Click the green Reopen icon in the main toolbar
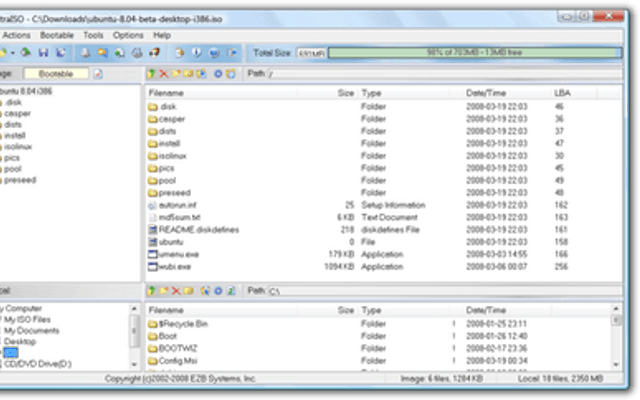The image size is (640, 400). (26, 52)
